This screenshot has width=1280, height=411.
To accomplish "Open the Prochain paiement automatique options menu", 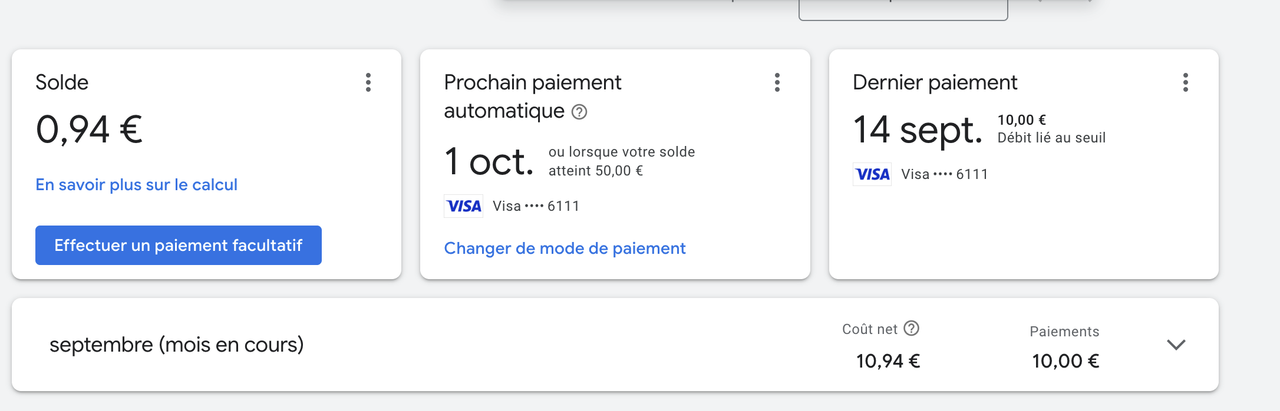I will [777, 83].
